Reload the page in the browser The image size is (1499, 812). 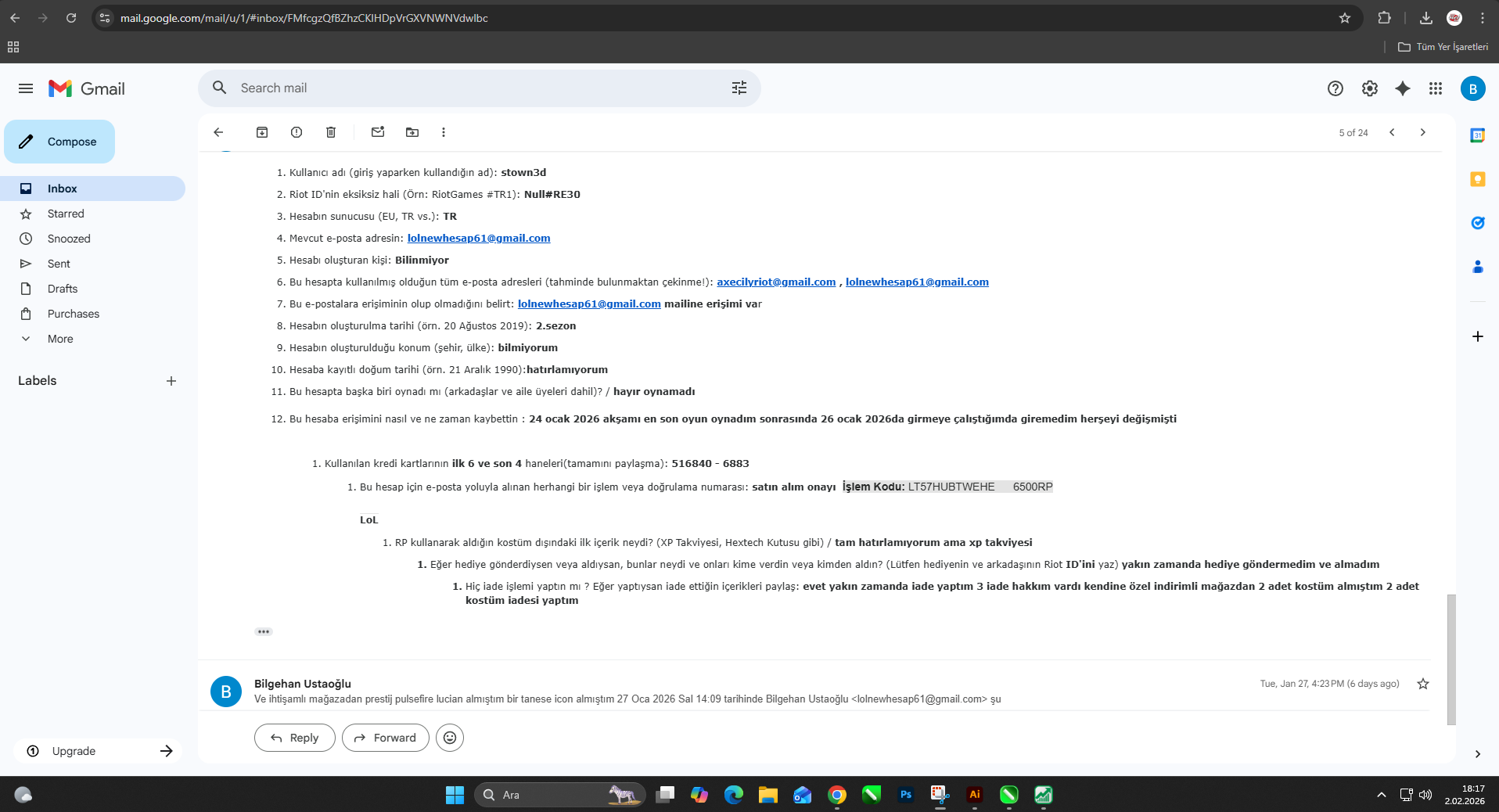pos(71,18)
